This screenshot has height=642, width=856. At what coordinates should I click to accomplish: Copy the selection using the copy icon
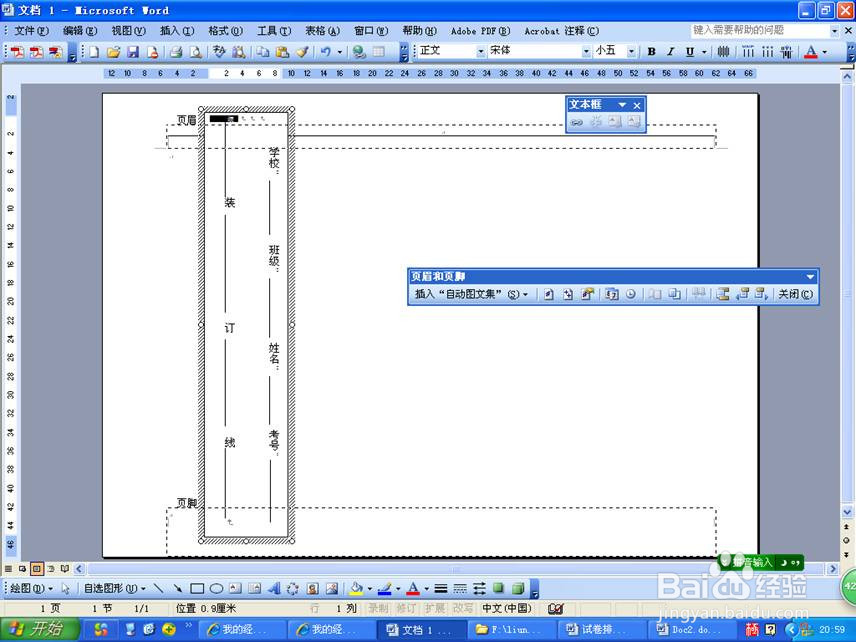tap(263, 52)
